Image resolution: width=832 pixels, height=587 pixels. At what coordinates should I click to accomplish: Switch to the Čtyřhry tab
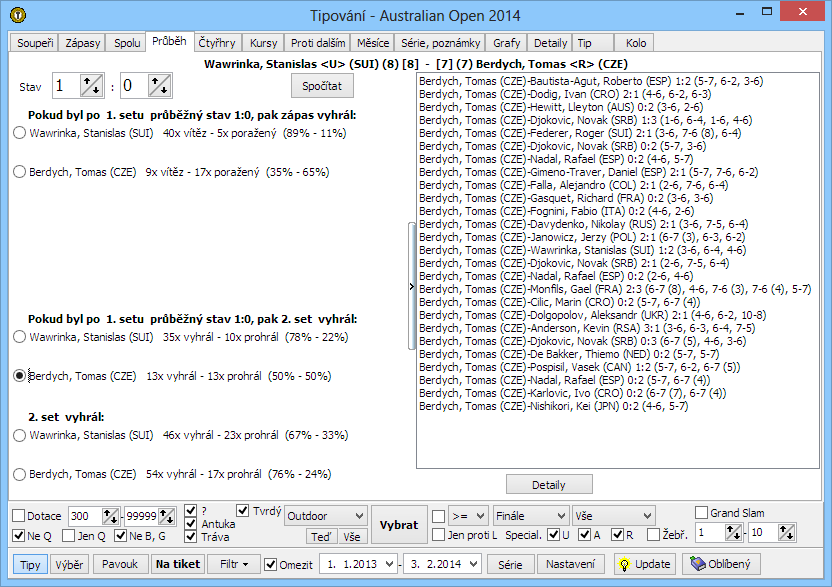point(217,43)
